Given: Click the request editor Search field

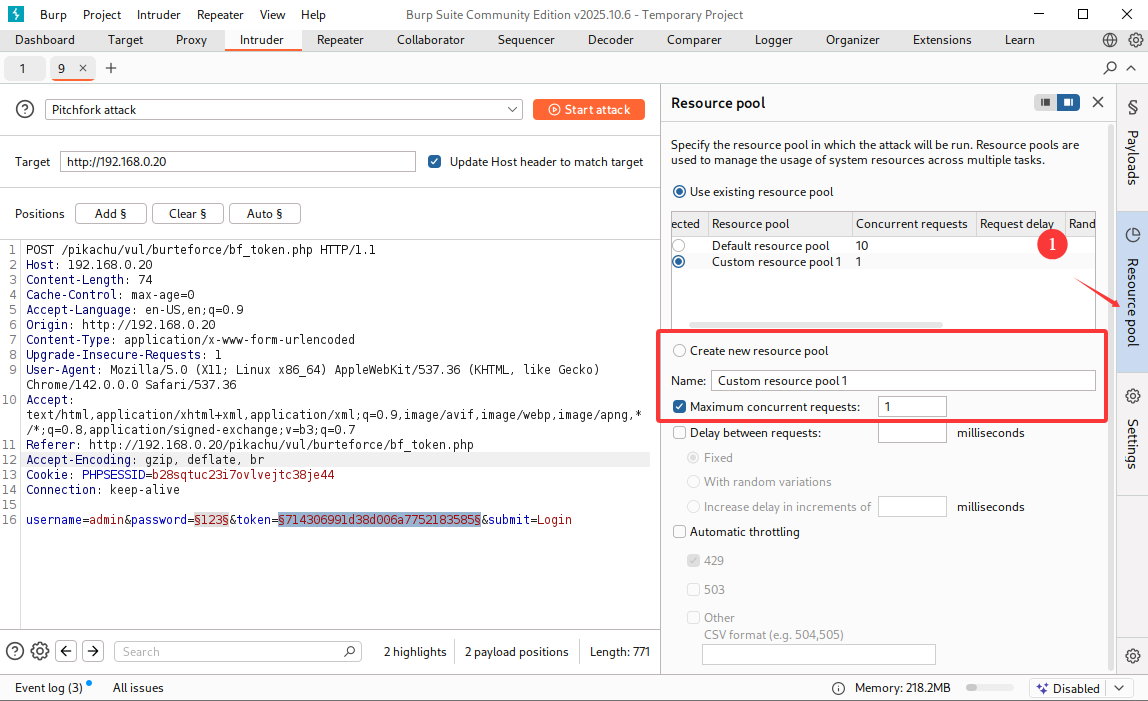Looking at the screenshot, I should tap(238, 651).
